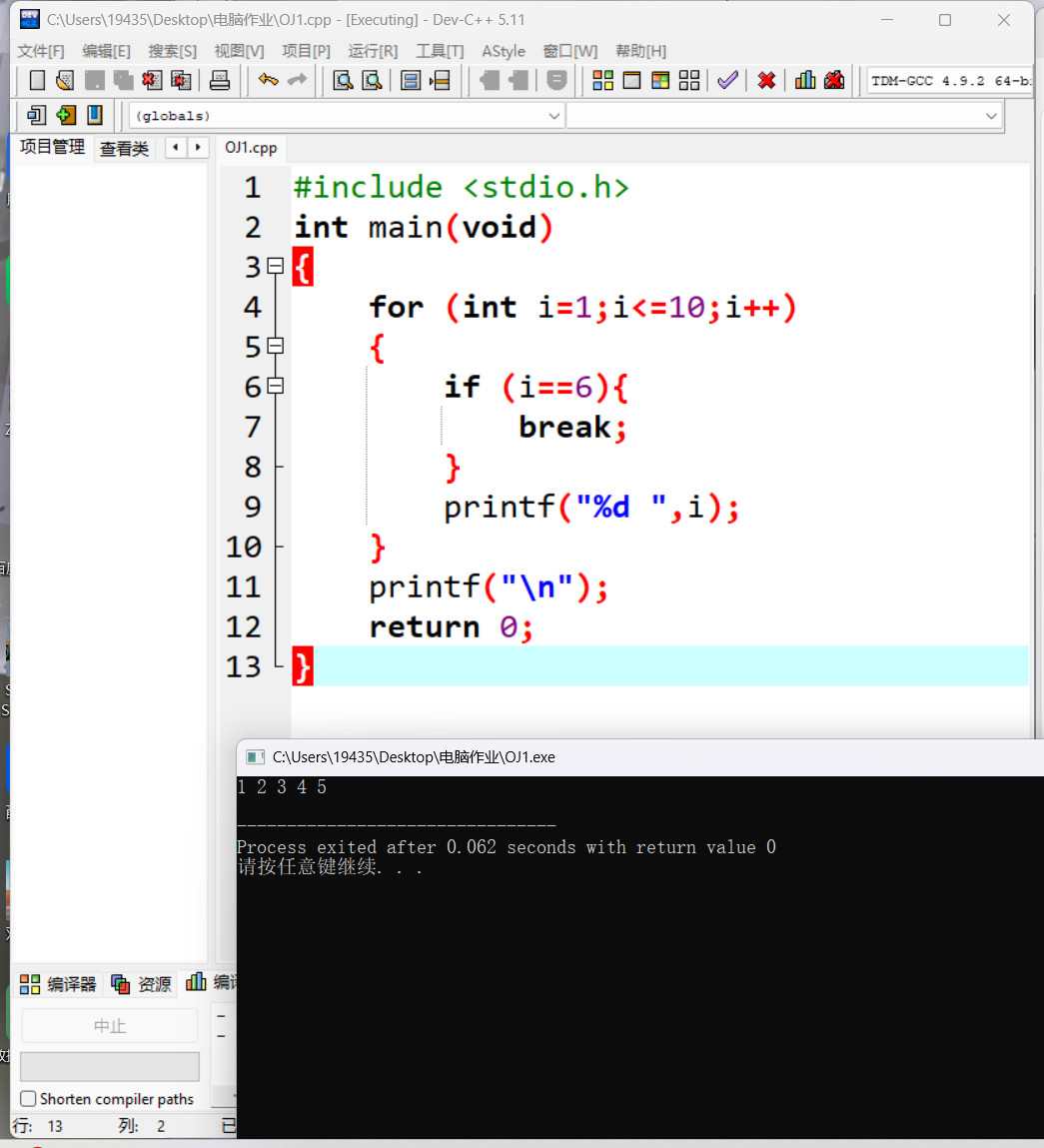Close all files from the toolbar
This screenshot has height=1148, width=1044.
[x=181, y=81]
